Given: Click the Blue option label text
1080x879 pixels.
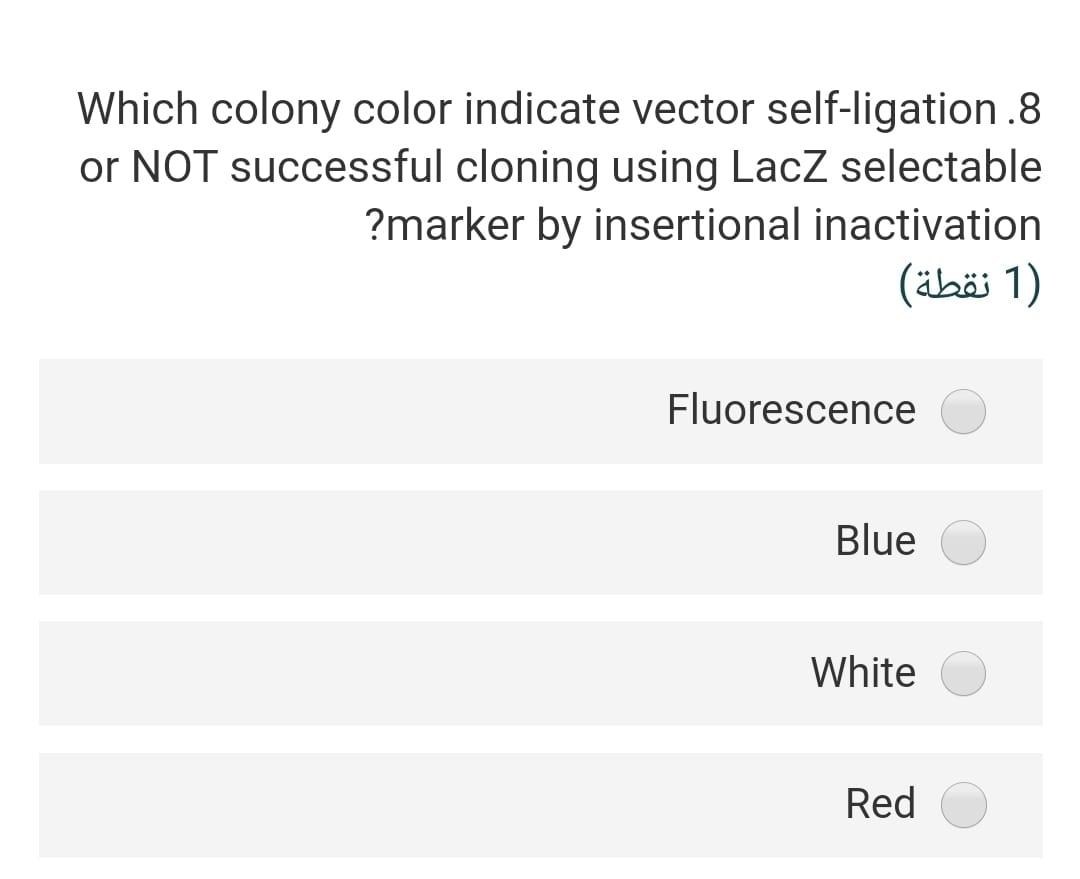Looking at the screenshot, I should pyautogui.click(x=876, y=541).
